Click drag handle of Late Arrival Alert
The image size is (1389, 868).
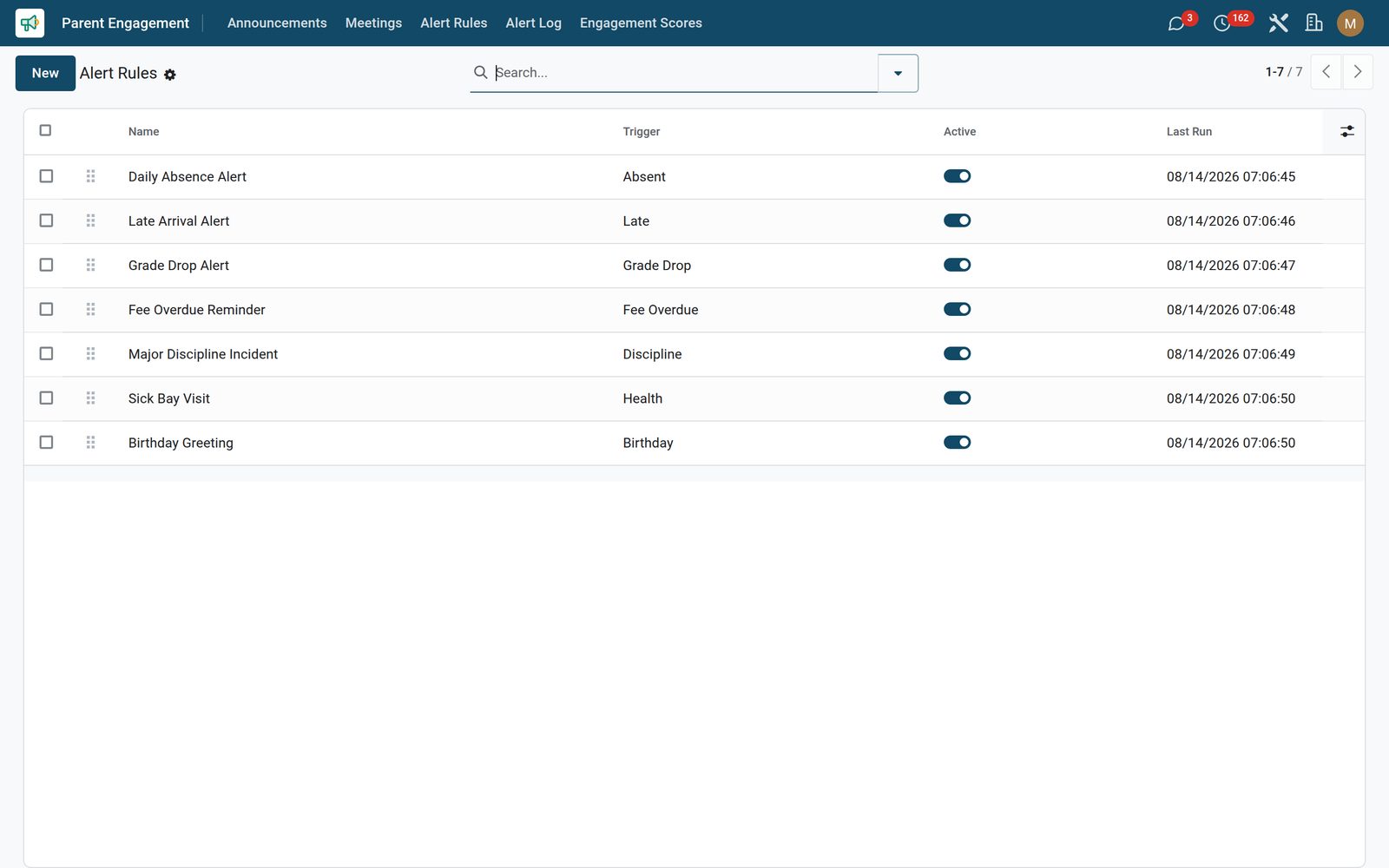click(x=90, y=220)
